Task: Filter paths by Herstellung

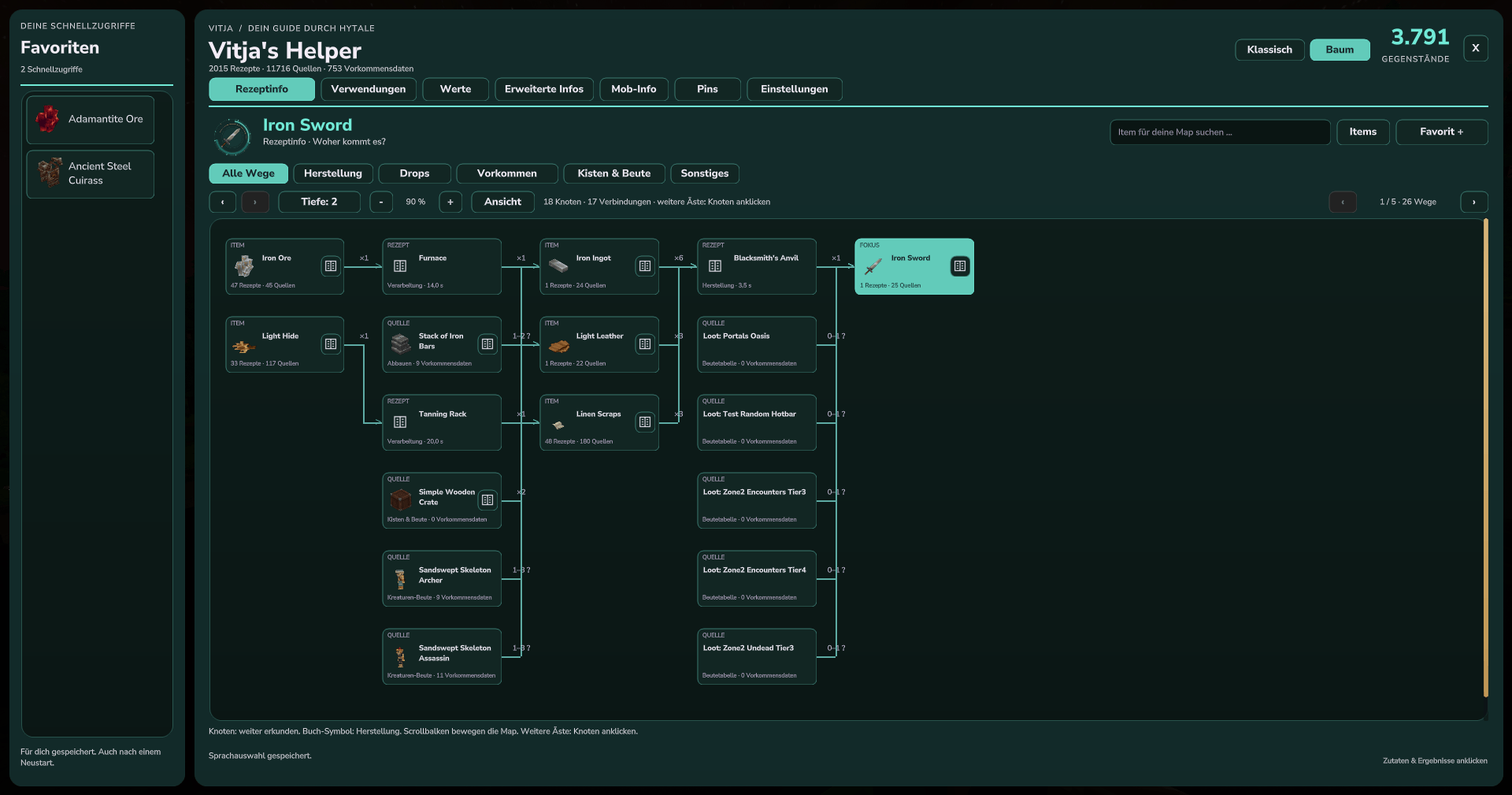Action: pos(333,173)
